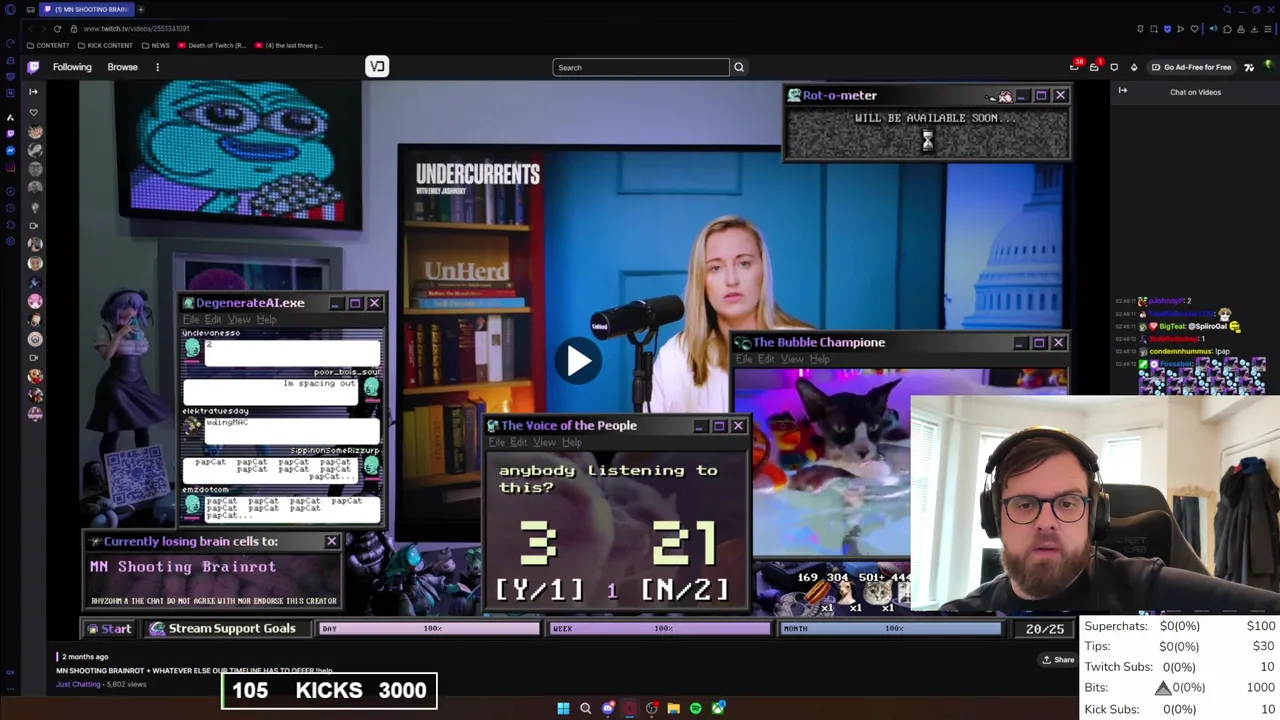Open the Xbox app from taskbar
Image resolution: width=1280 pixels, height=720 pixels.
(718, 708)
